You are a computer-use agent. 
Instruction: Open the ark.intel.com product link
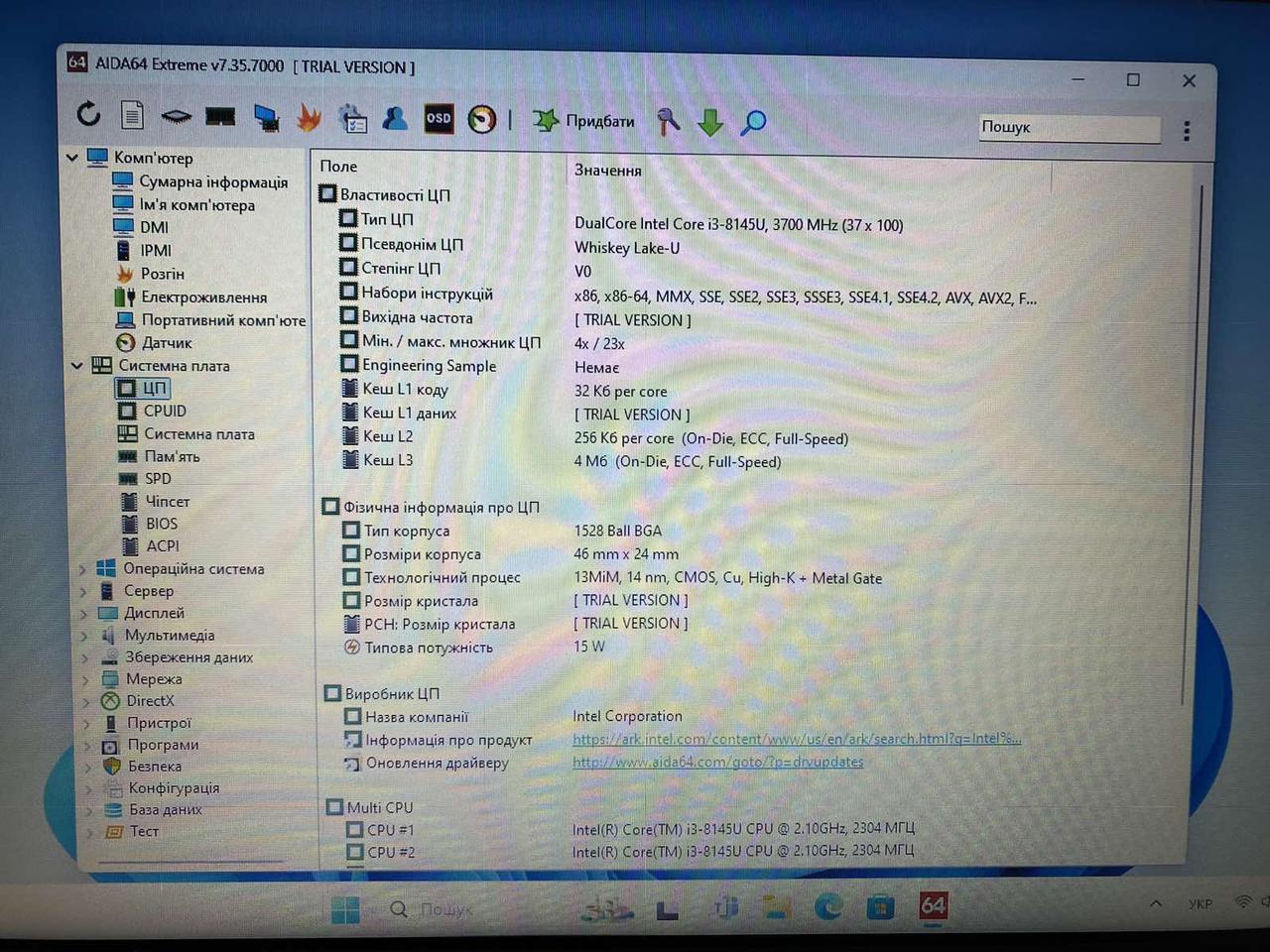(x=797, y=739)
